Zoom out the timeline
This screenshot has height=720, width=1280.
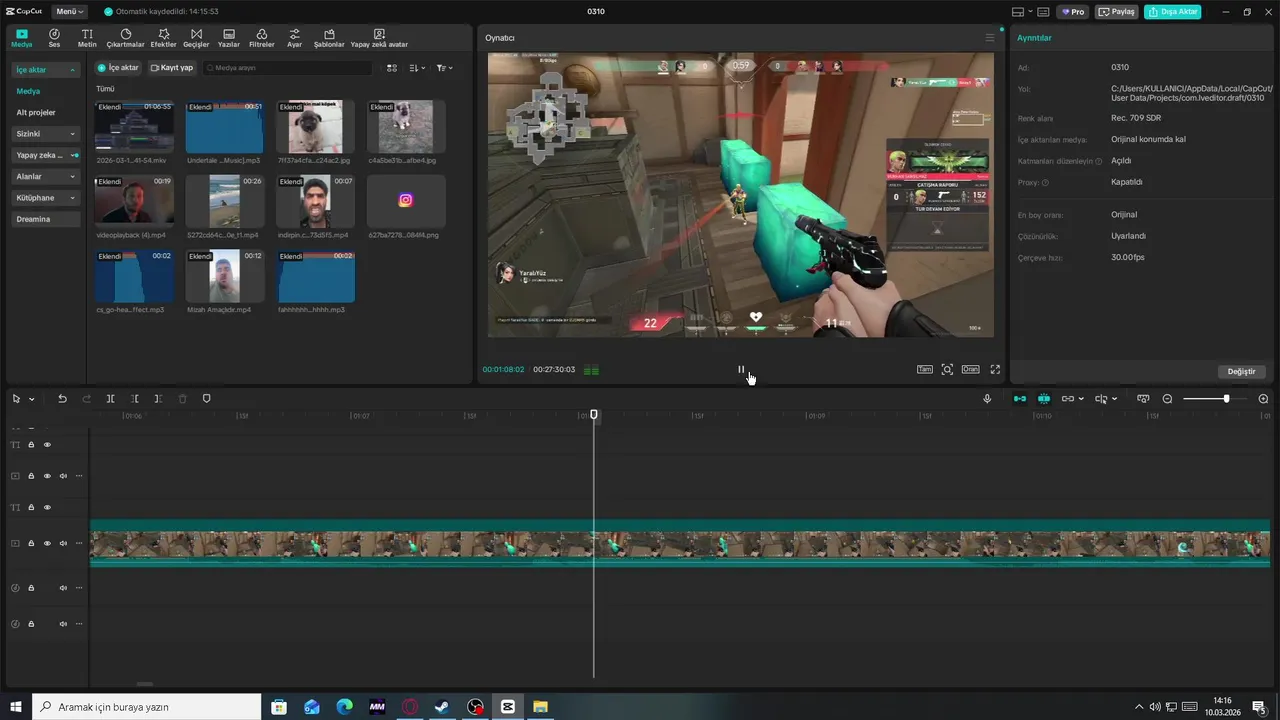coord(1167,399)
